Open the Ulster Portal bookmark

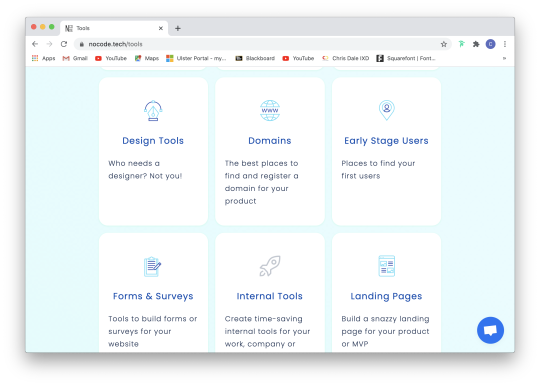(x=196, y=58)
